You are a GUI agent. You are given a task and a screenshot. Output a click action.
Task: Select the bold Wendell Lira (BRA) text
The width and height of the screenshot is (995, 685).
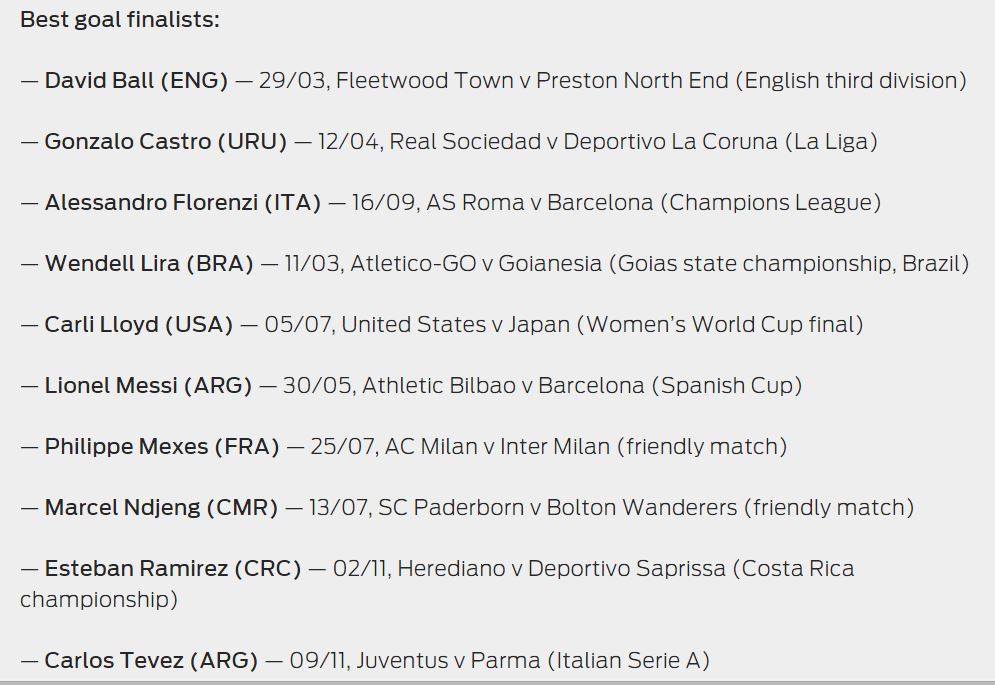pyautogui.click(x=149, y=264)
